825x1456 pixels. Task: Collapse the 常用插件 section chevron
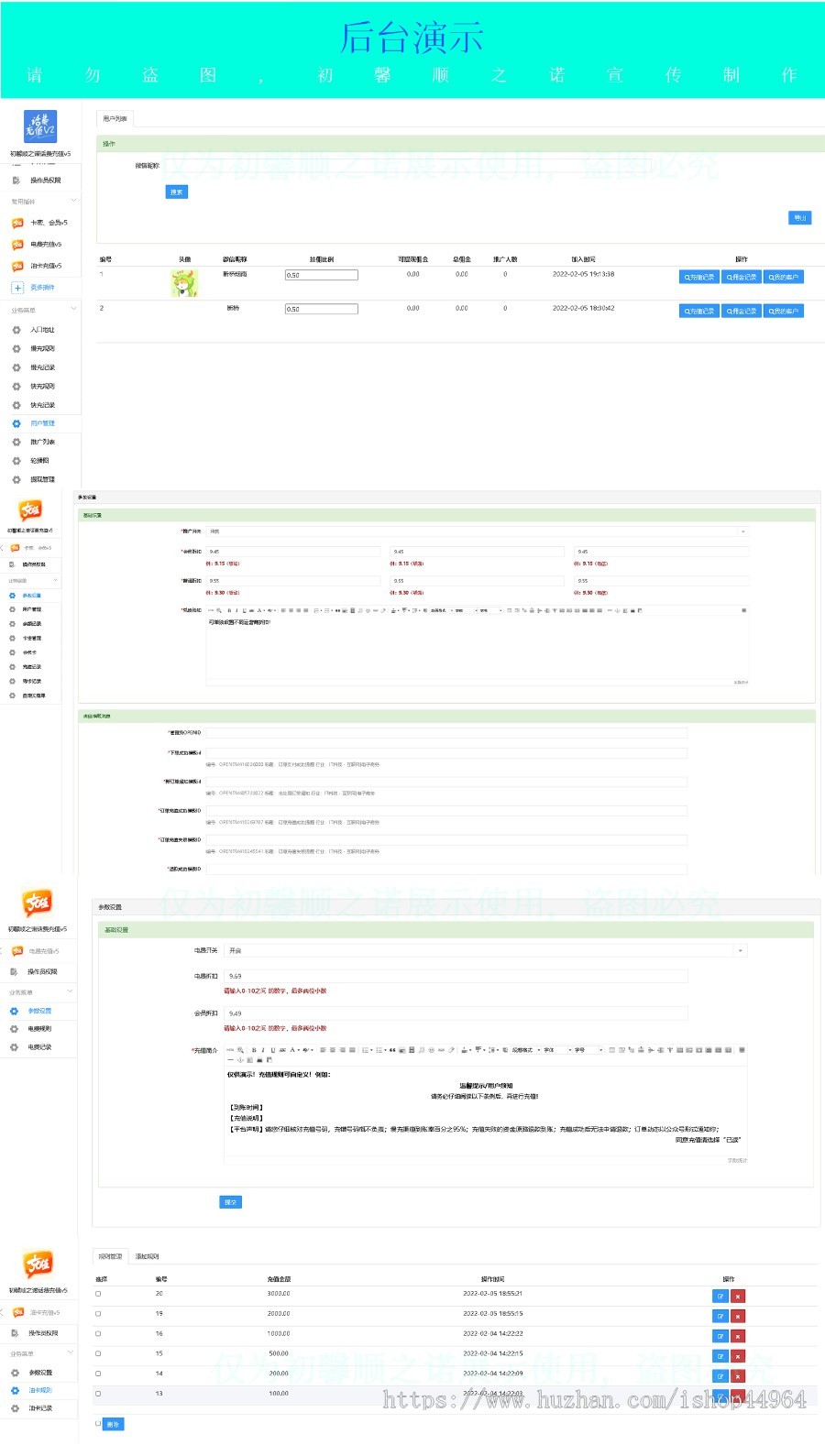coord(73,201)
